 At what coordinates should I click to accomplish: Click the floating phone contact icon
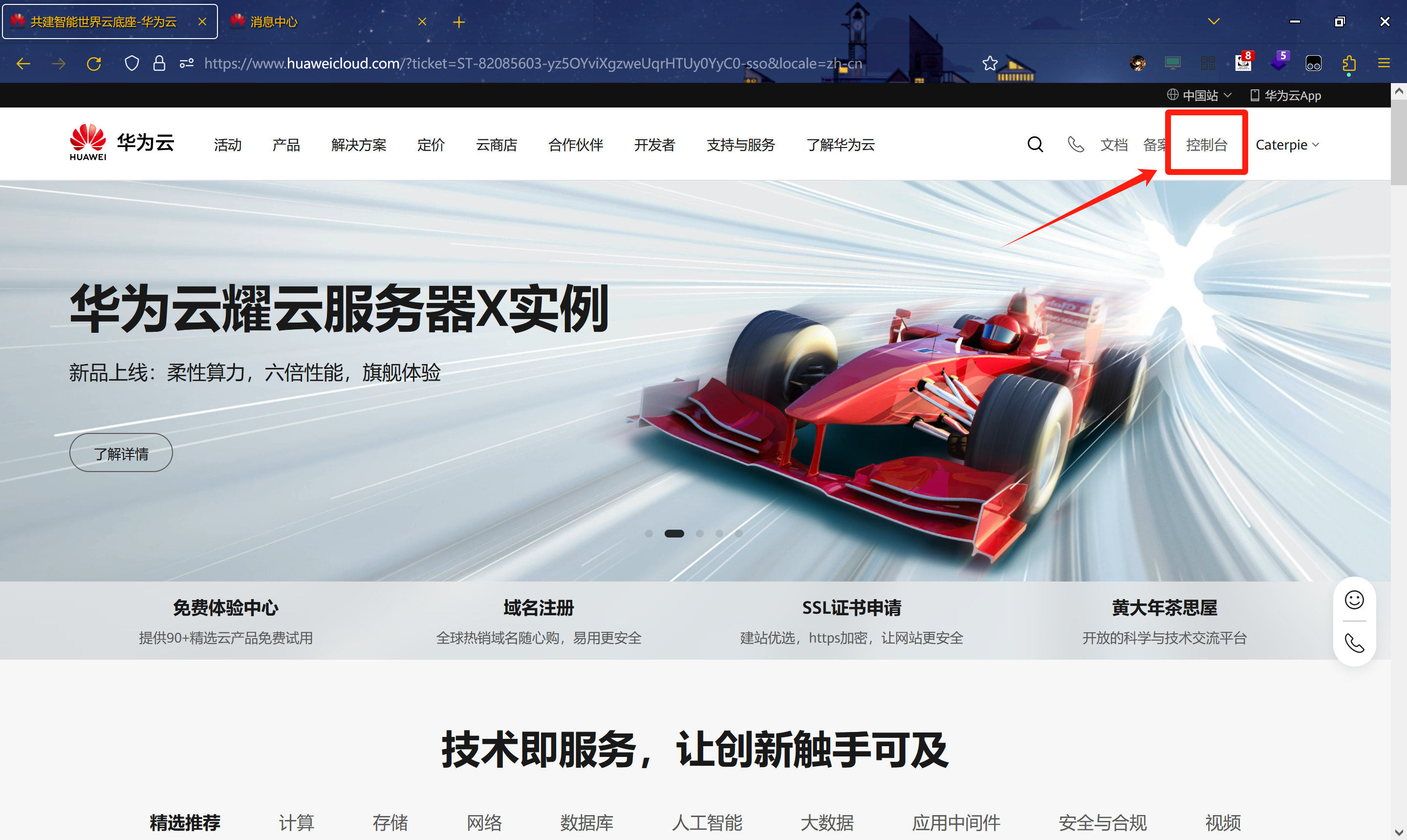click(x=1354, y=644)
